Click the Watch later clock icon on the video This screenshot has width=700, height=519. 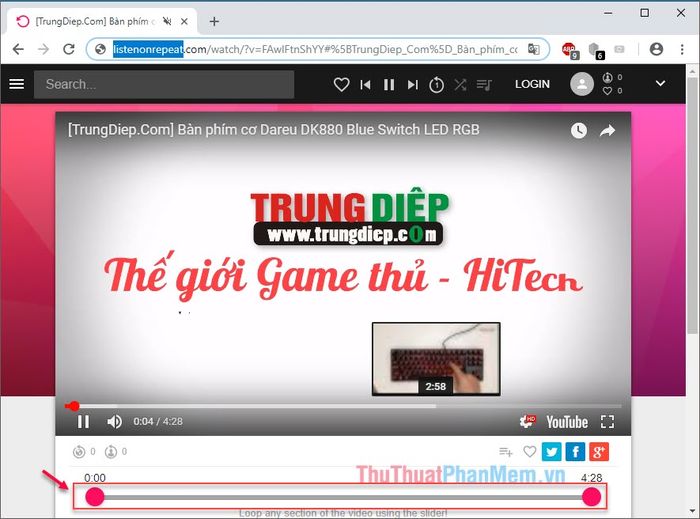pos(579,130)
